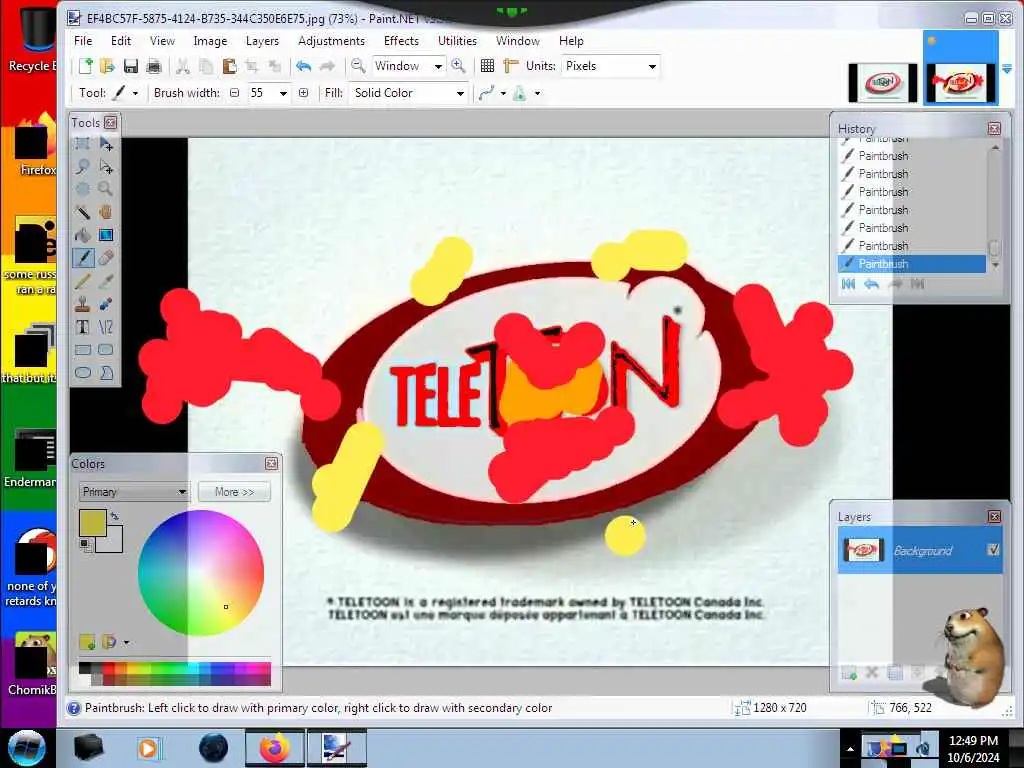This screenshot has width=1024, height=768.
Task: Click the More >> button in Colors
Action: pos(234,492)
